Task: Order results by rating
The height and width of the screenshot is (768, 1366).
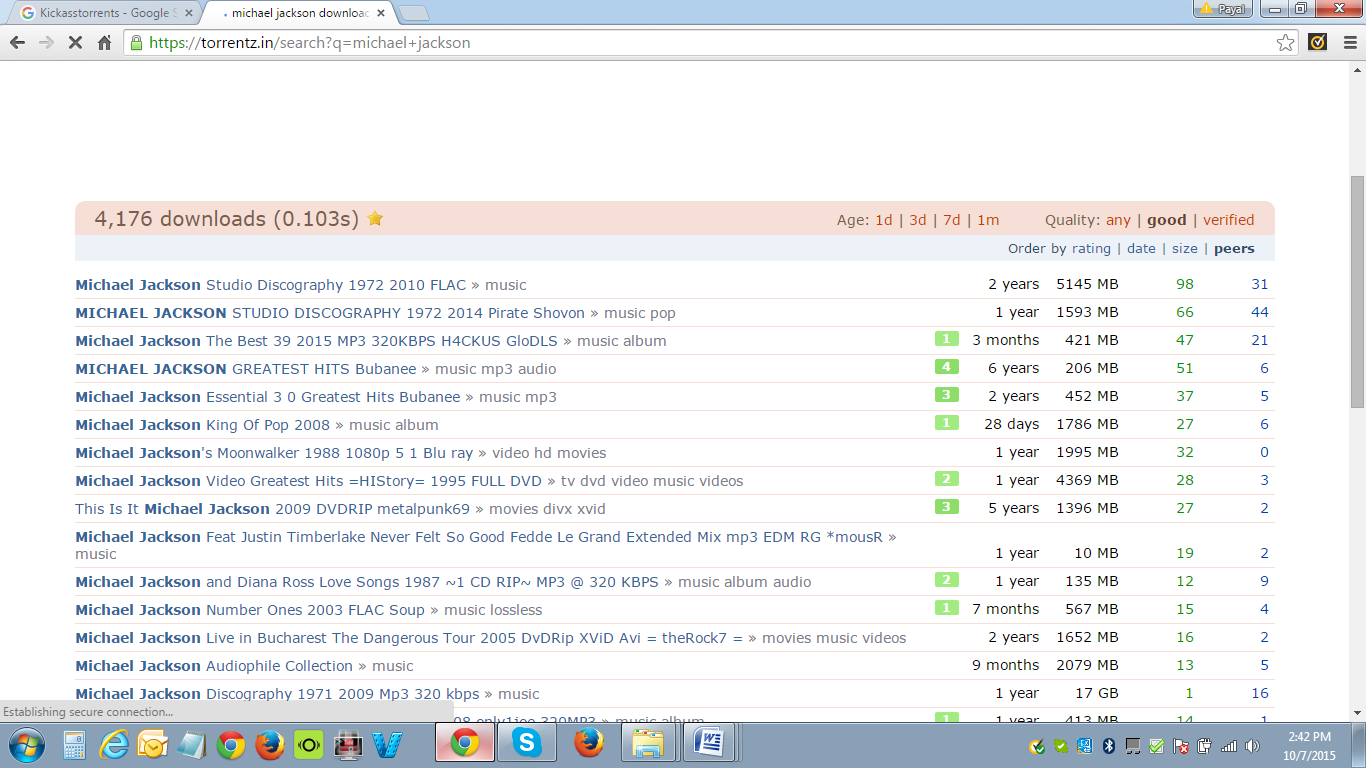Action: click(x=1091, y=249)
